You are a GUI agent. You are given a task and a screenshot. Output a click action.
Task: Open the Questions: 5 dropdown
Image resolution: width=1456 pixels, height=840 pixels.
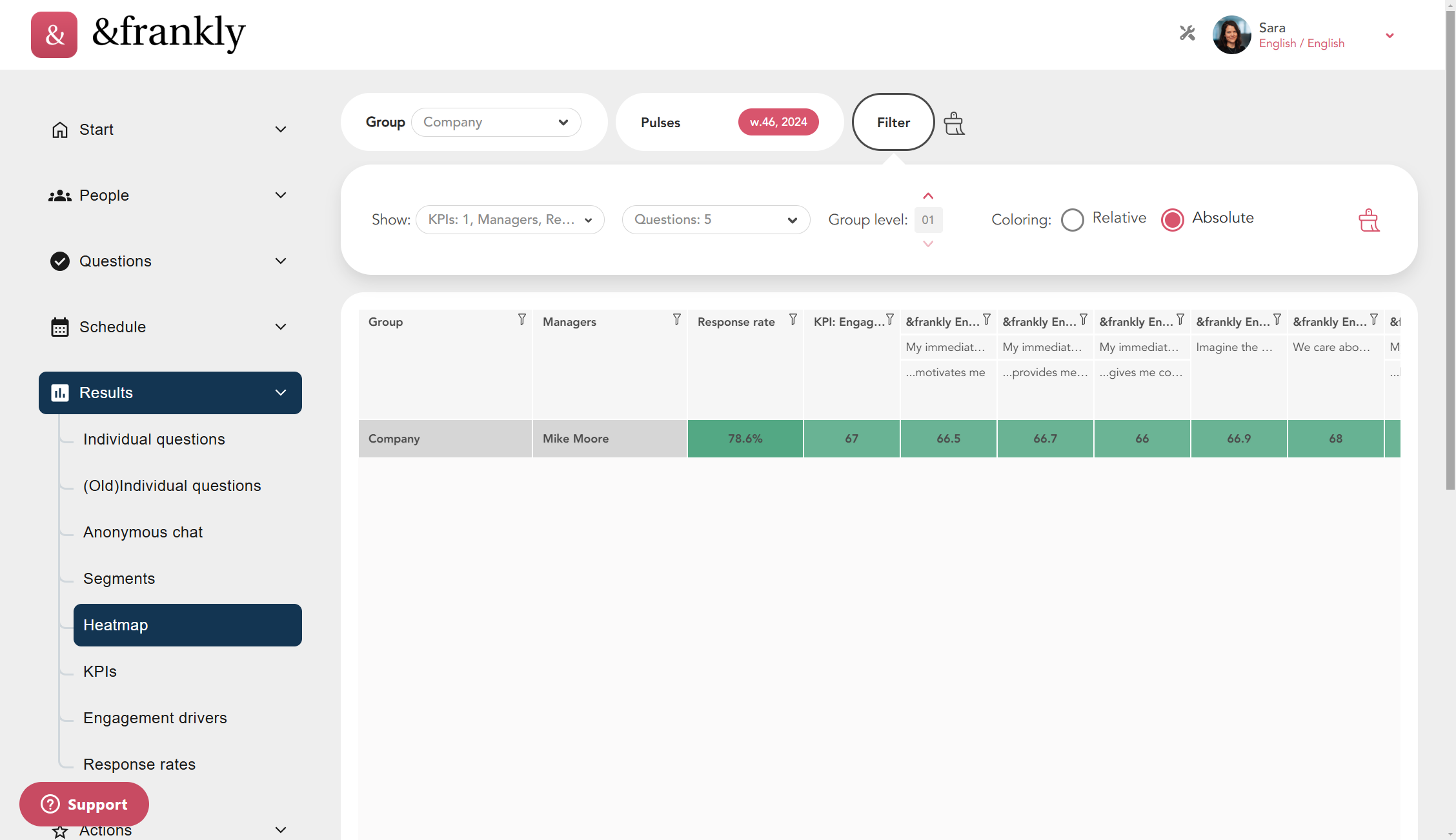click(716, 219)
